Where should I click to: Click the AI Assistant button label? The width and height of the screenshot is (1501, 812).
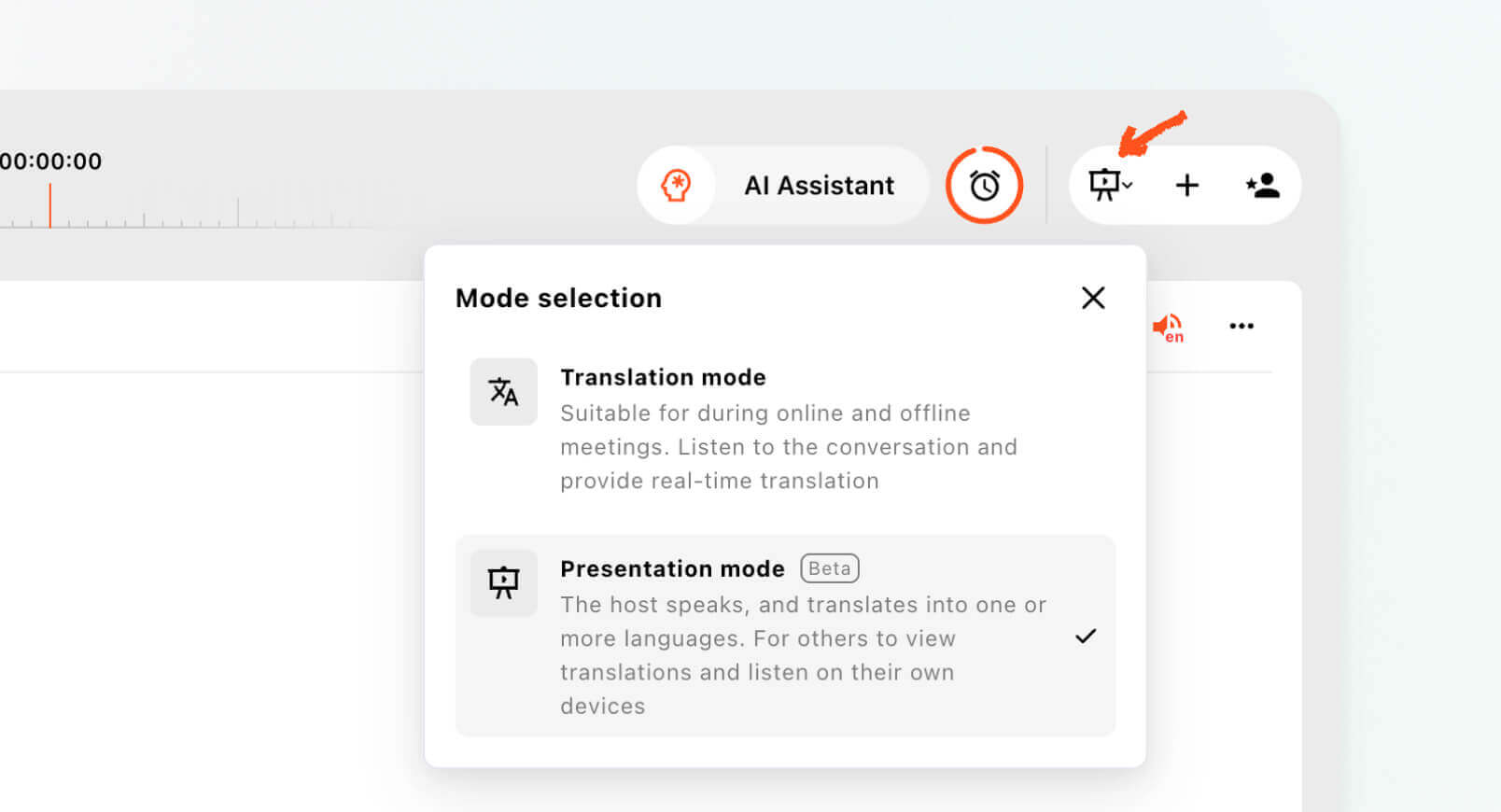coord(819,186)
